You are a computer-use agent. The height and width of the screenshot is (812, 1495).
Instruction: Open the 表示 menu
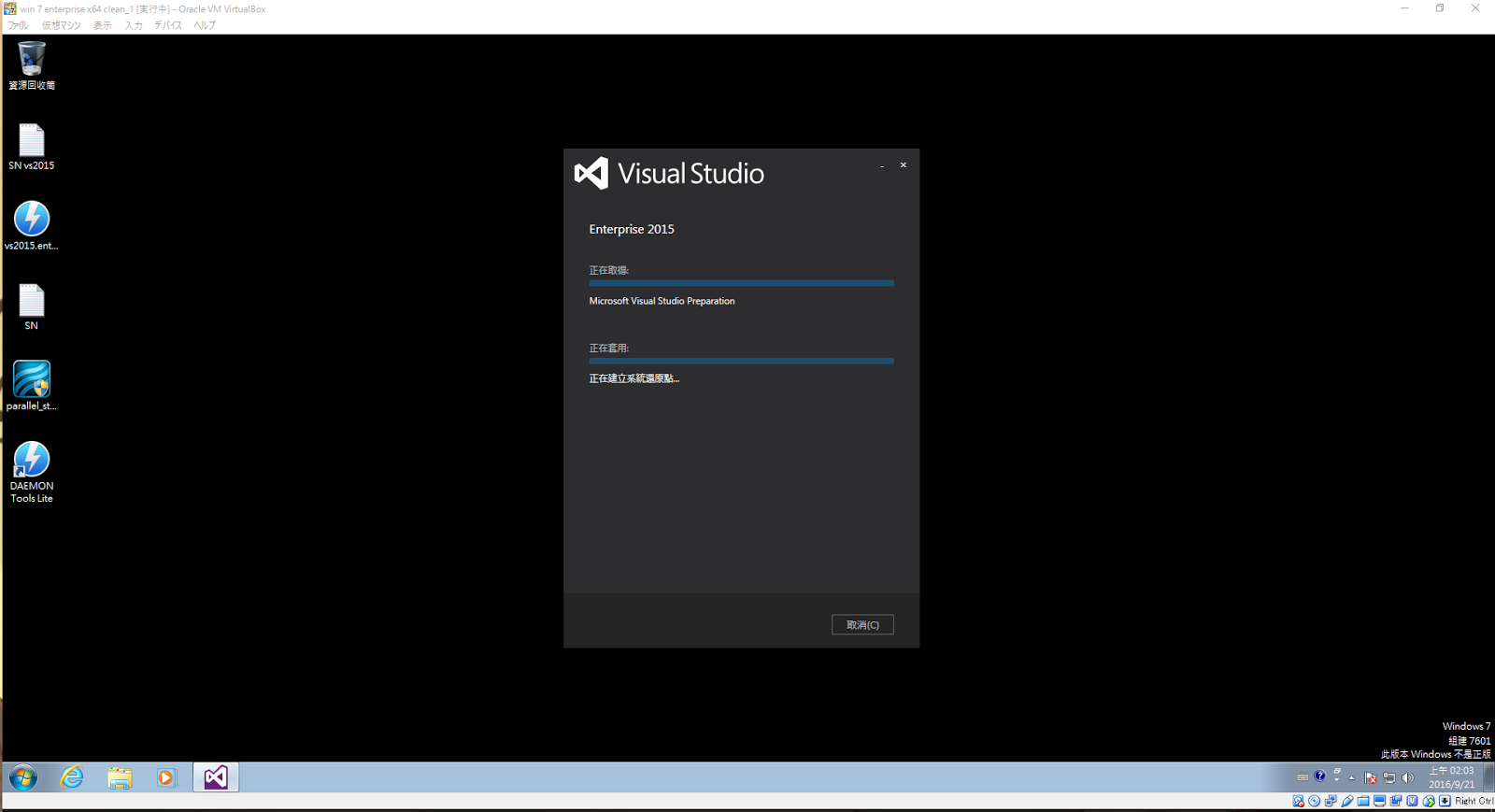(x=103, y=25)
